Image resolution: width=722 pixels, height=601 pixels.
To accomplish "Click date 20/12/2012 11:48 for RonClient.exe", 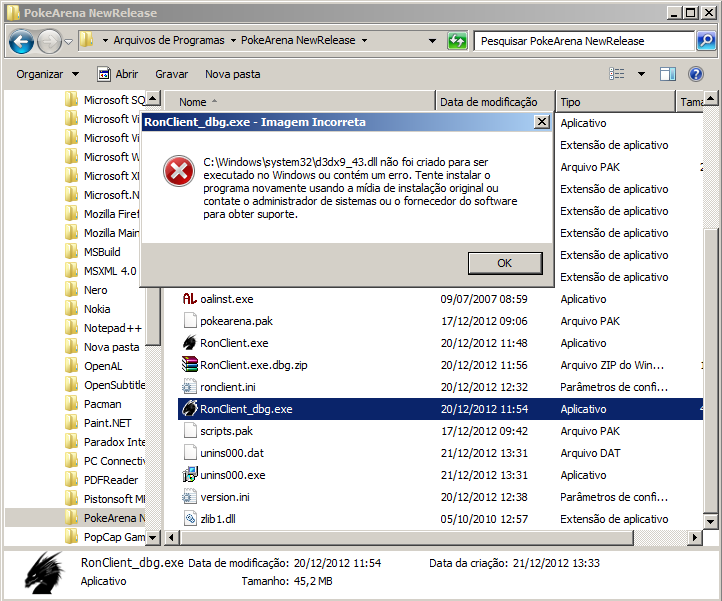I will coord(484,343).
